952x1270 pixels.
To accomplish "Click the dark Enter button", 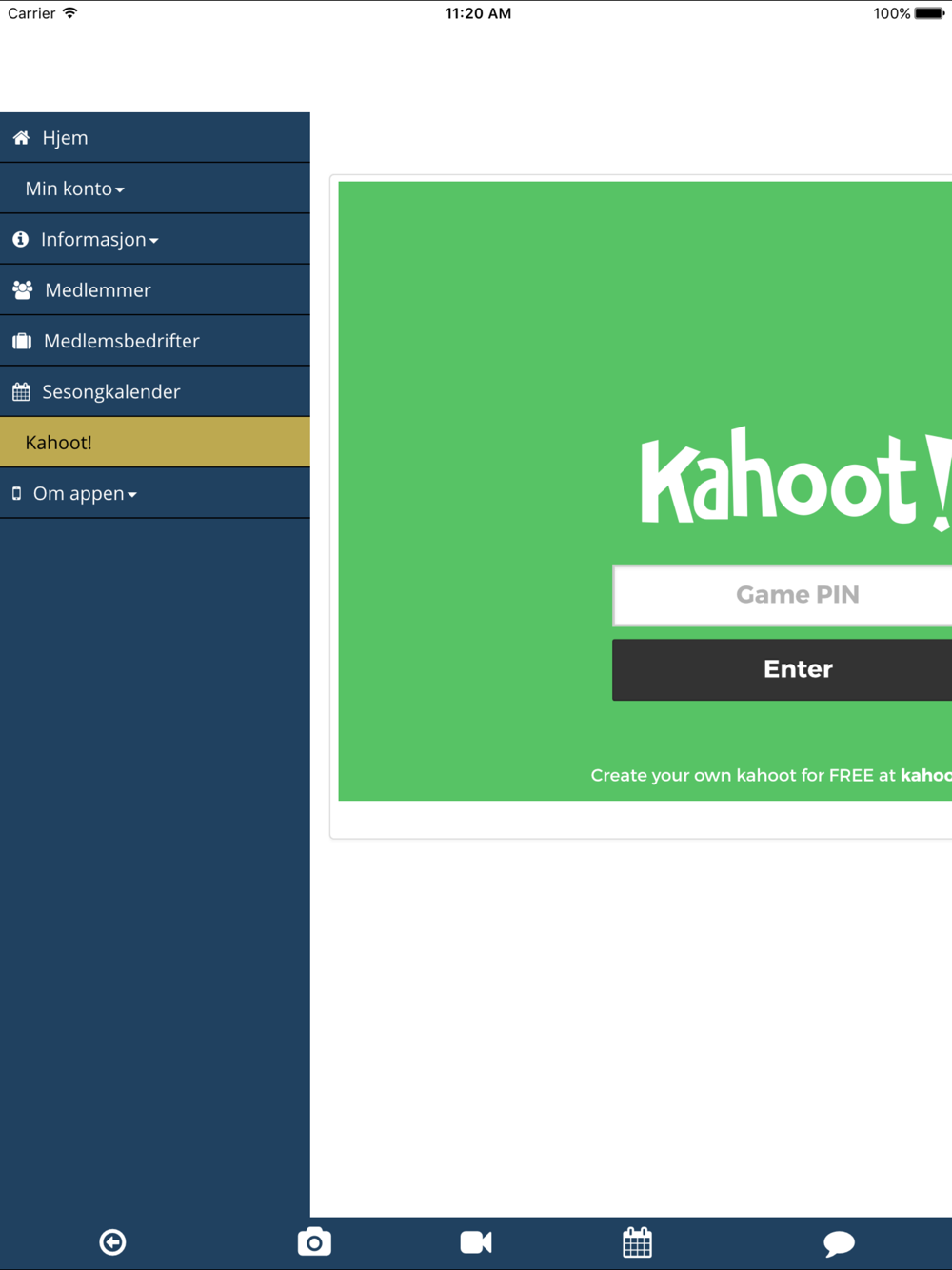I will pyautogui.click(x=782, y=669).
